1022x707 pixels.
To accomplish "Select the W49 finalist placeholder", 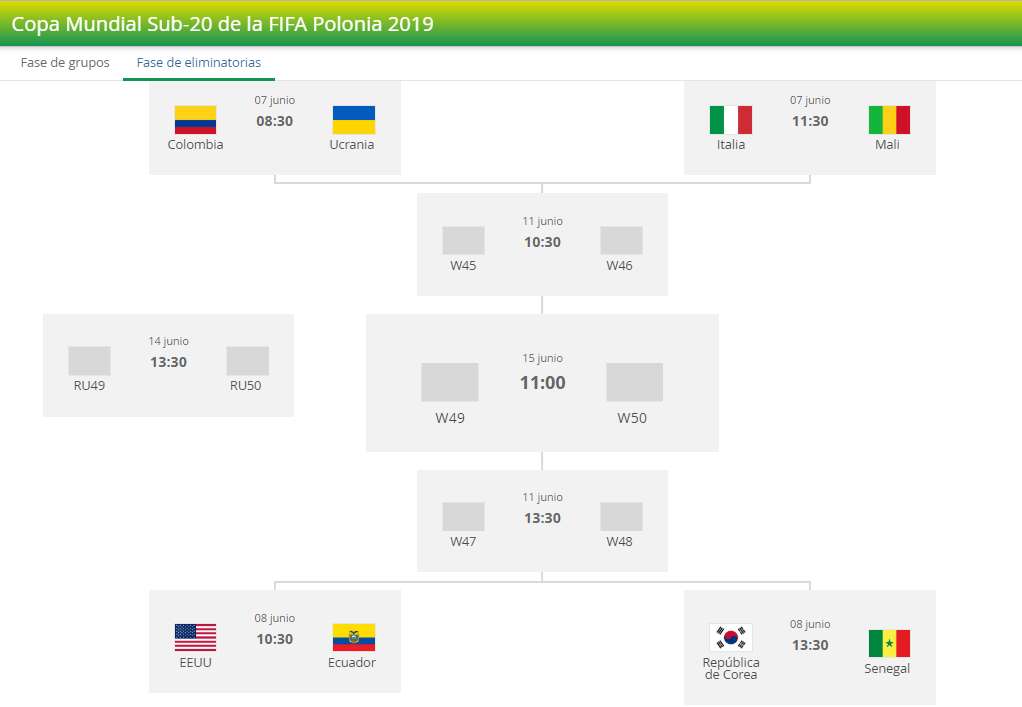I will coord(450,382).
